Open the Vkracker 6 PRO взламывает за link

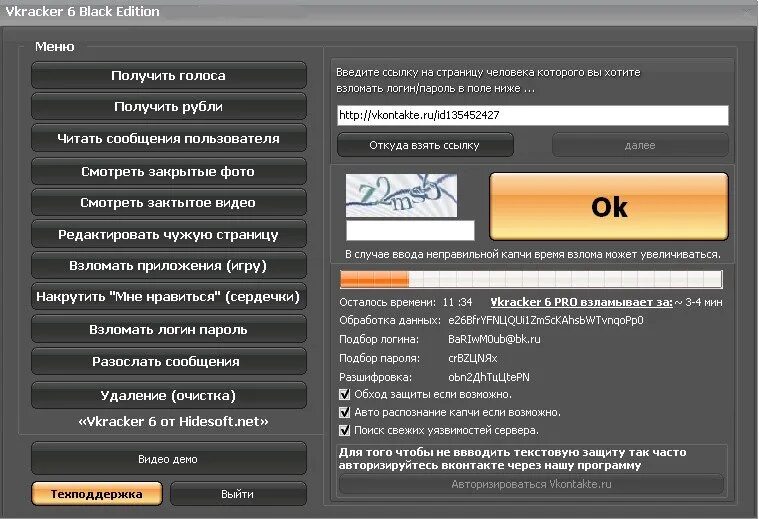point(581,302)
